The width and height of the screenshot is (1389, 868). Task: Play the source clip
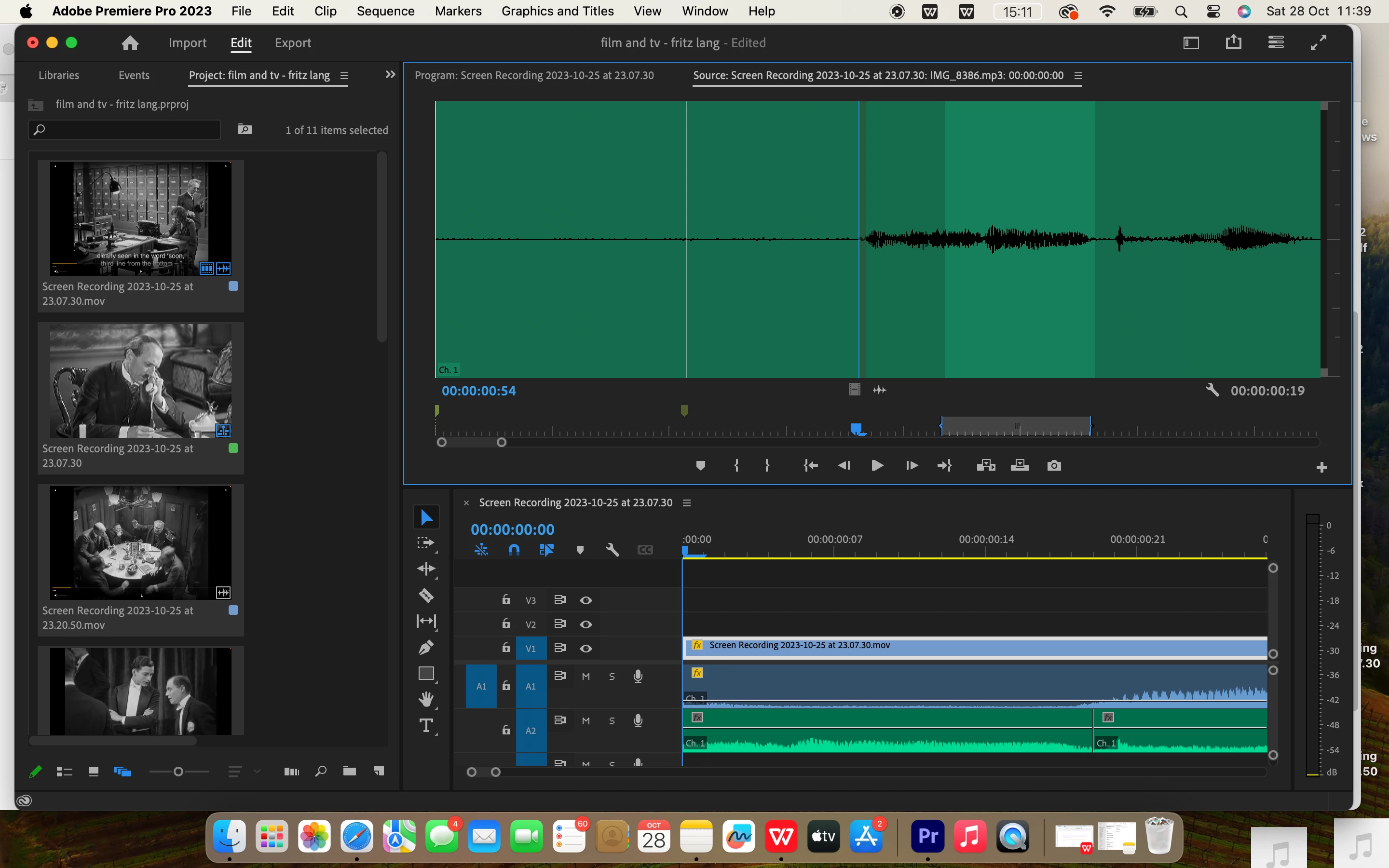tap(877, 465)
